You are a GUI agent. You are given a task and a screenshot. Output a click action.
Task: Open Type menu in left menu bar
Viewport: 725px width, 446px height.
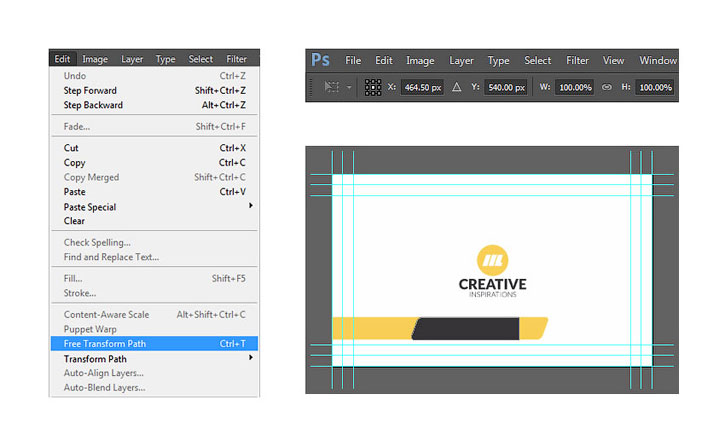pos(165,59)
